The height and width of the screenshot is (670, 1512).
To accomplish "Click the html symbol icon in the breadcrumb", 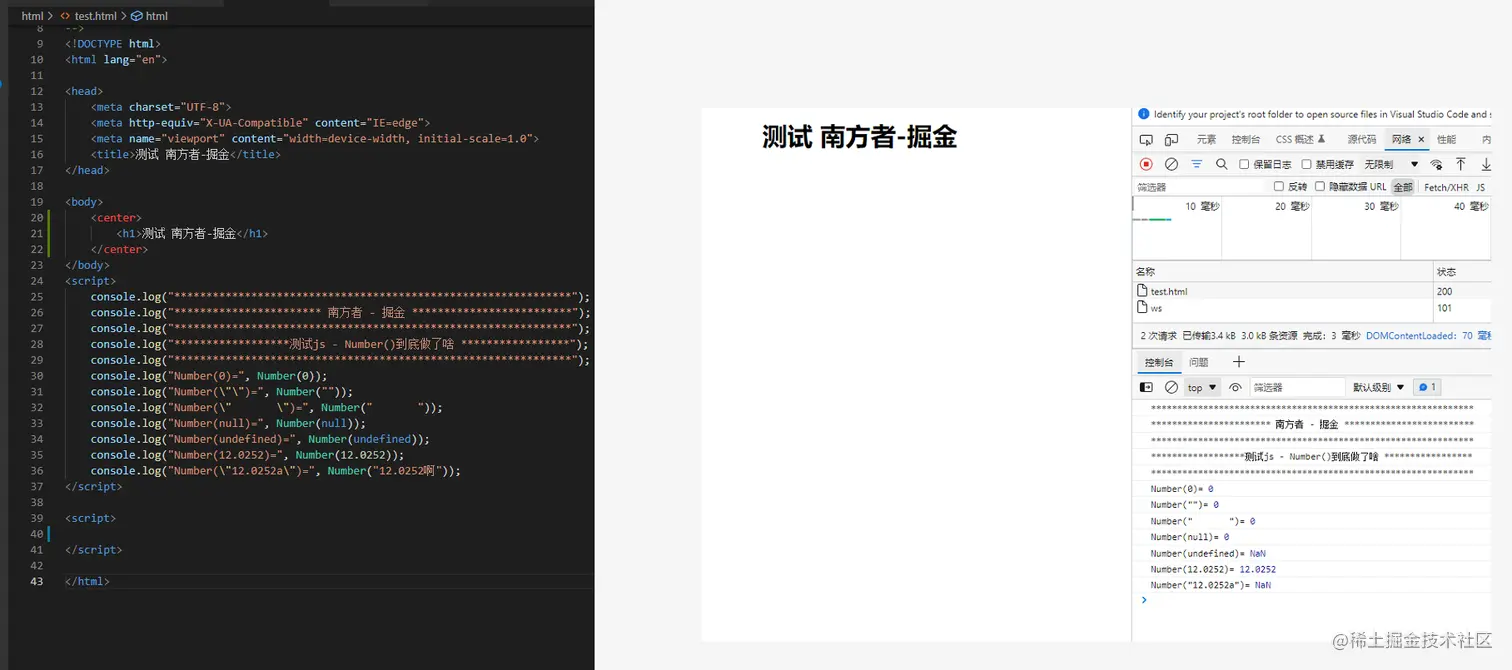I will pos(136,16).
